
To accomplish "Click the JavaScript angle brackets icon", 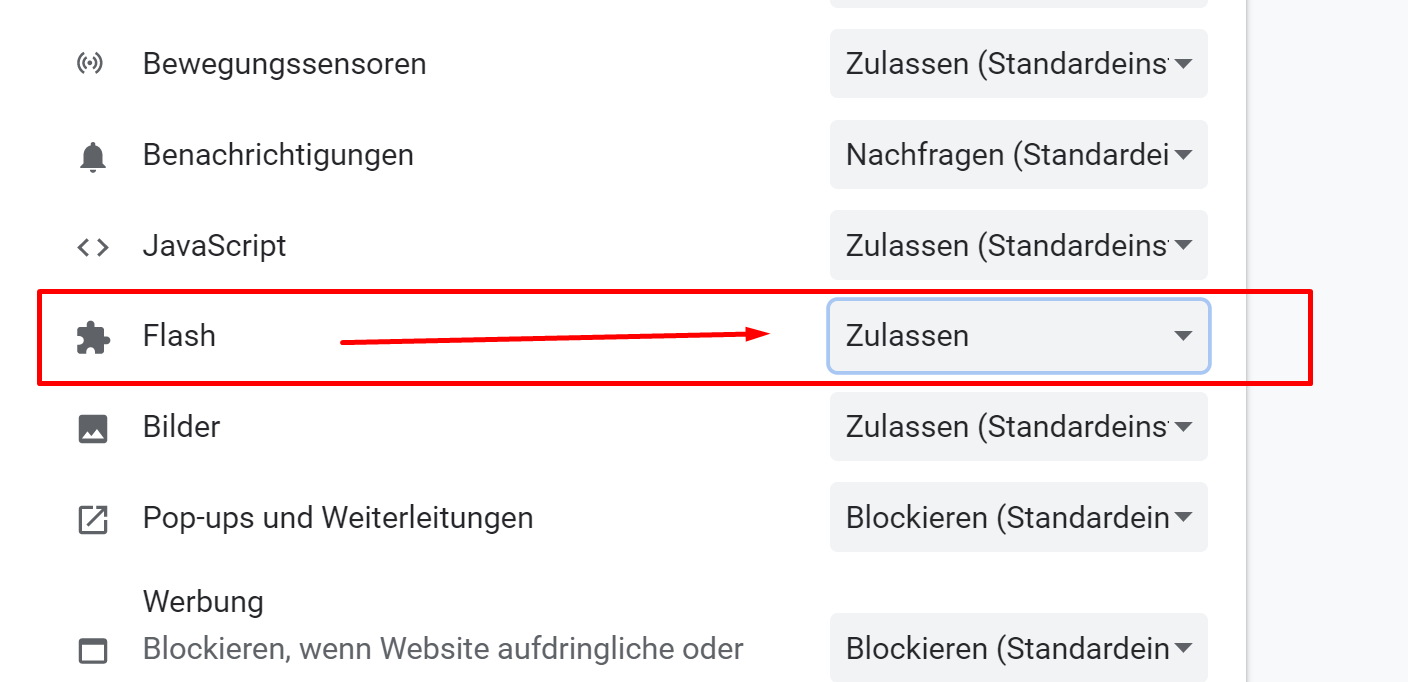I will coord(92,246).
